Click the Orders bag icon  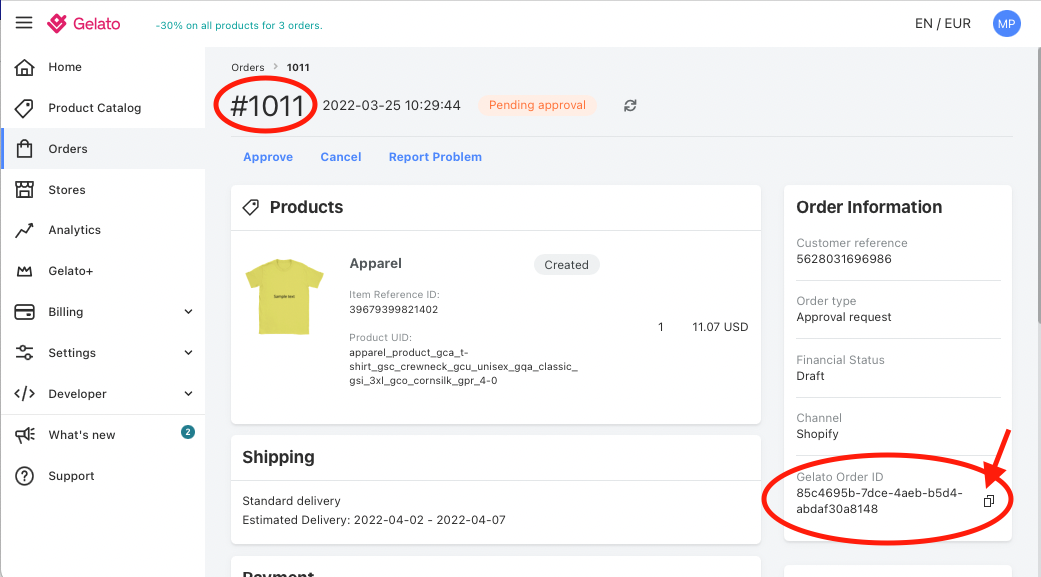25,149
